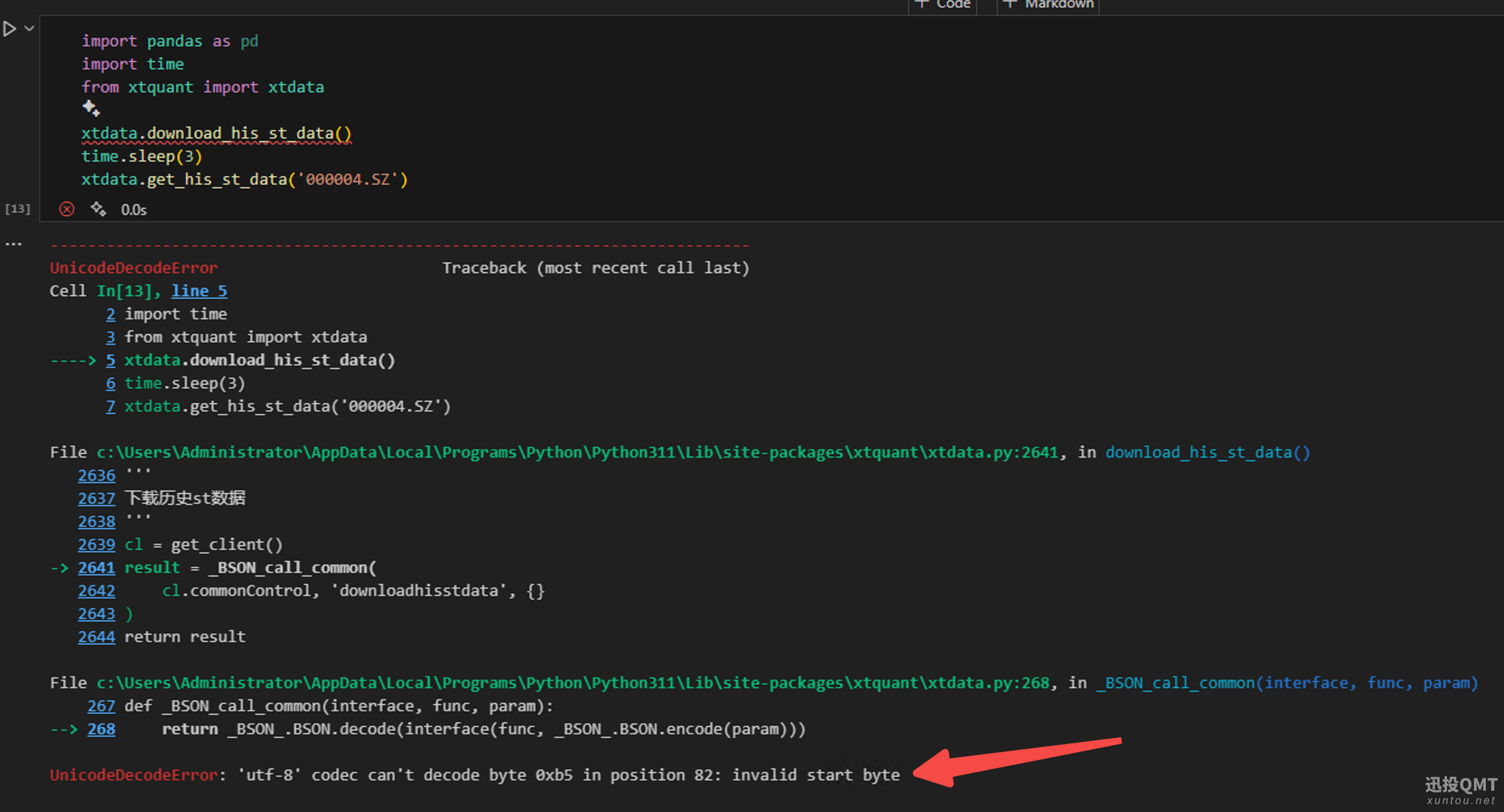Jump to line 2644 link

(x=97, y=637)
